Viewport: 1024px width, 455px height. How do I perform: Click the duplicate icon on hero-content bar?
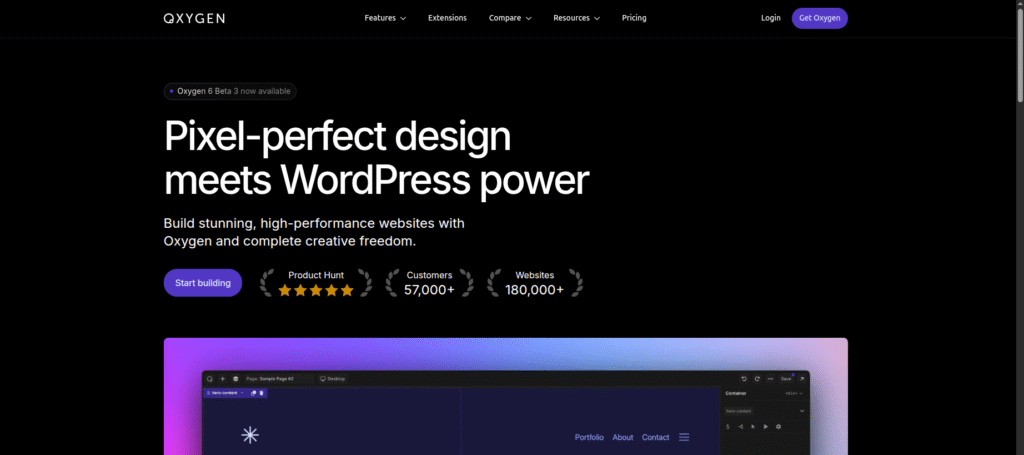tap(253, 393)
